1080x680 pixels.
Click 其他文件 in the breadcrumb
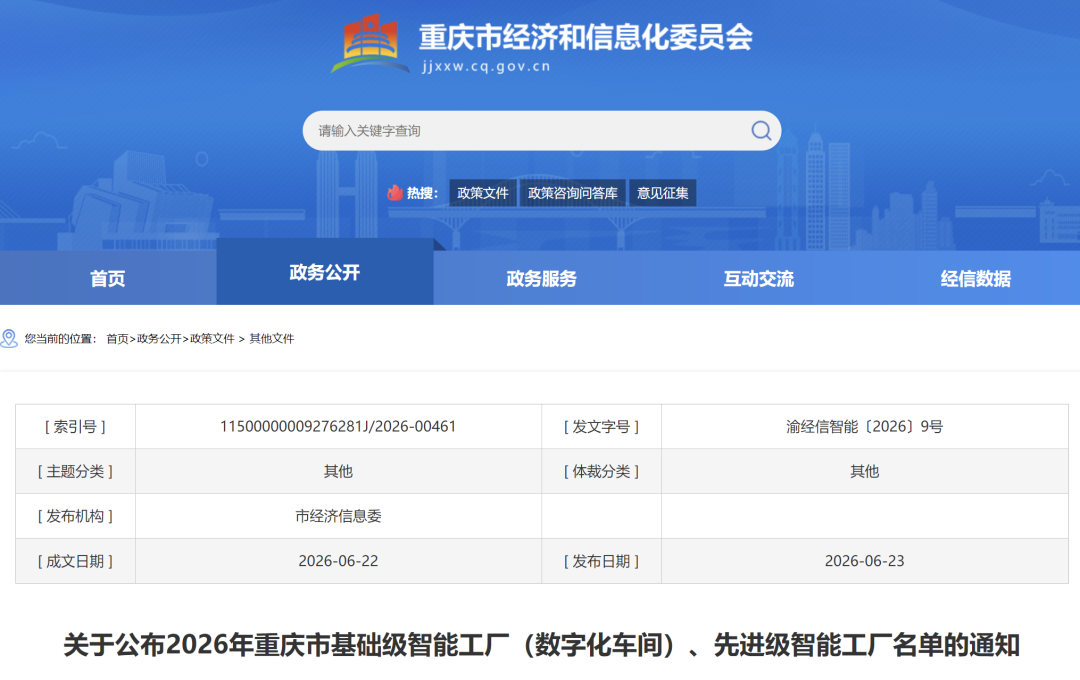271,338
